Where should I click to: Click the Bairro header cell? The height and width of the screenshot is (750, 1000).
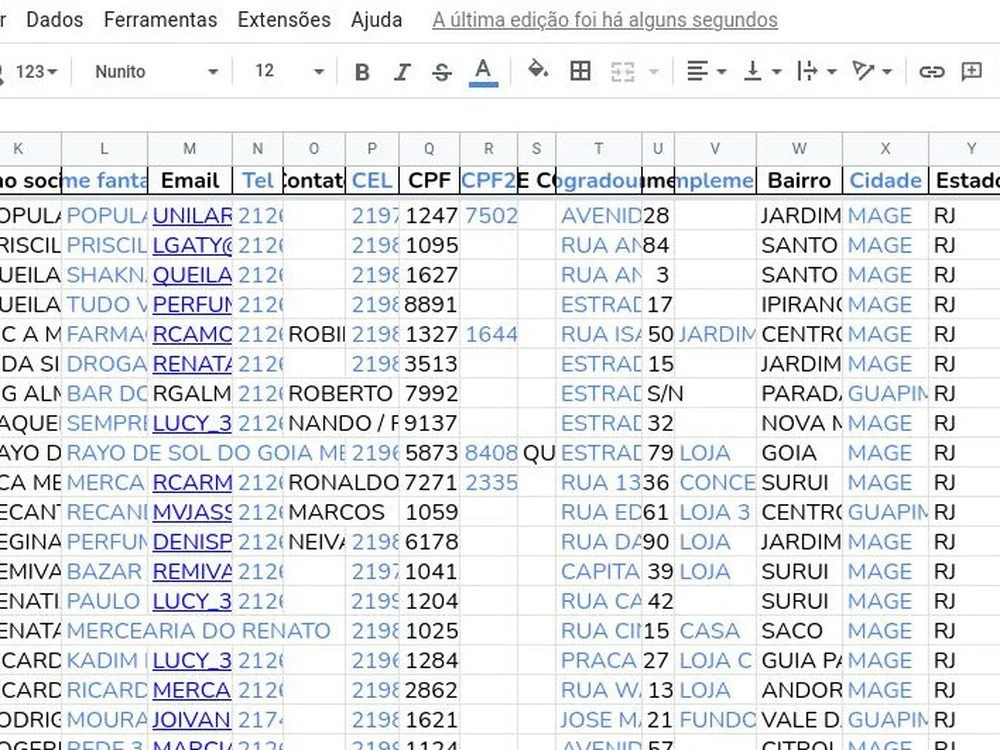point(799,180)
